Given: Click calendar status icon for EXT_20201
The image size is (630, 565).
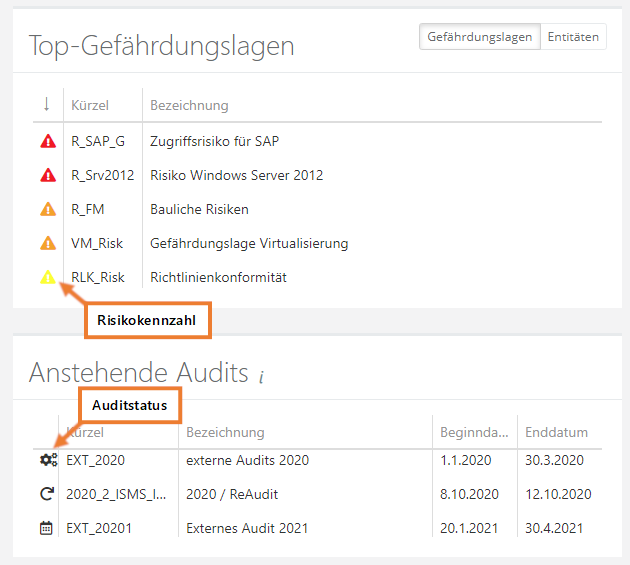Looking at the screenshot, I should [46, 528].
